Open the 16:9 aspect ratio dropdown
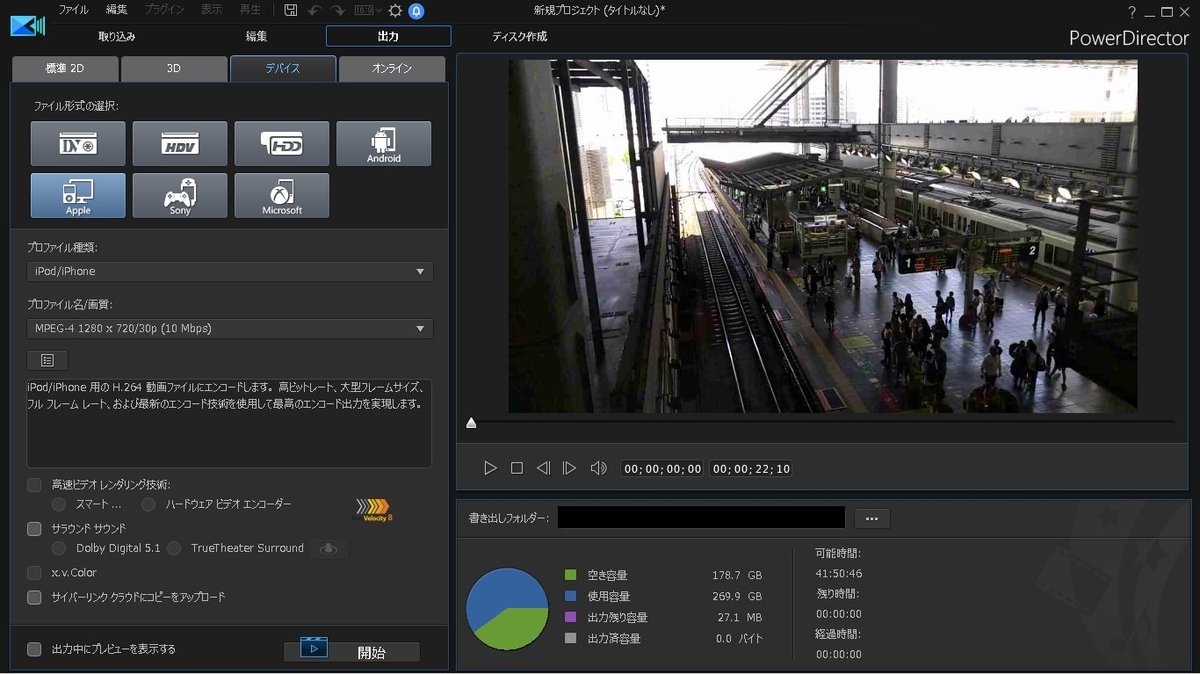 (x=368, y=10)
